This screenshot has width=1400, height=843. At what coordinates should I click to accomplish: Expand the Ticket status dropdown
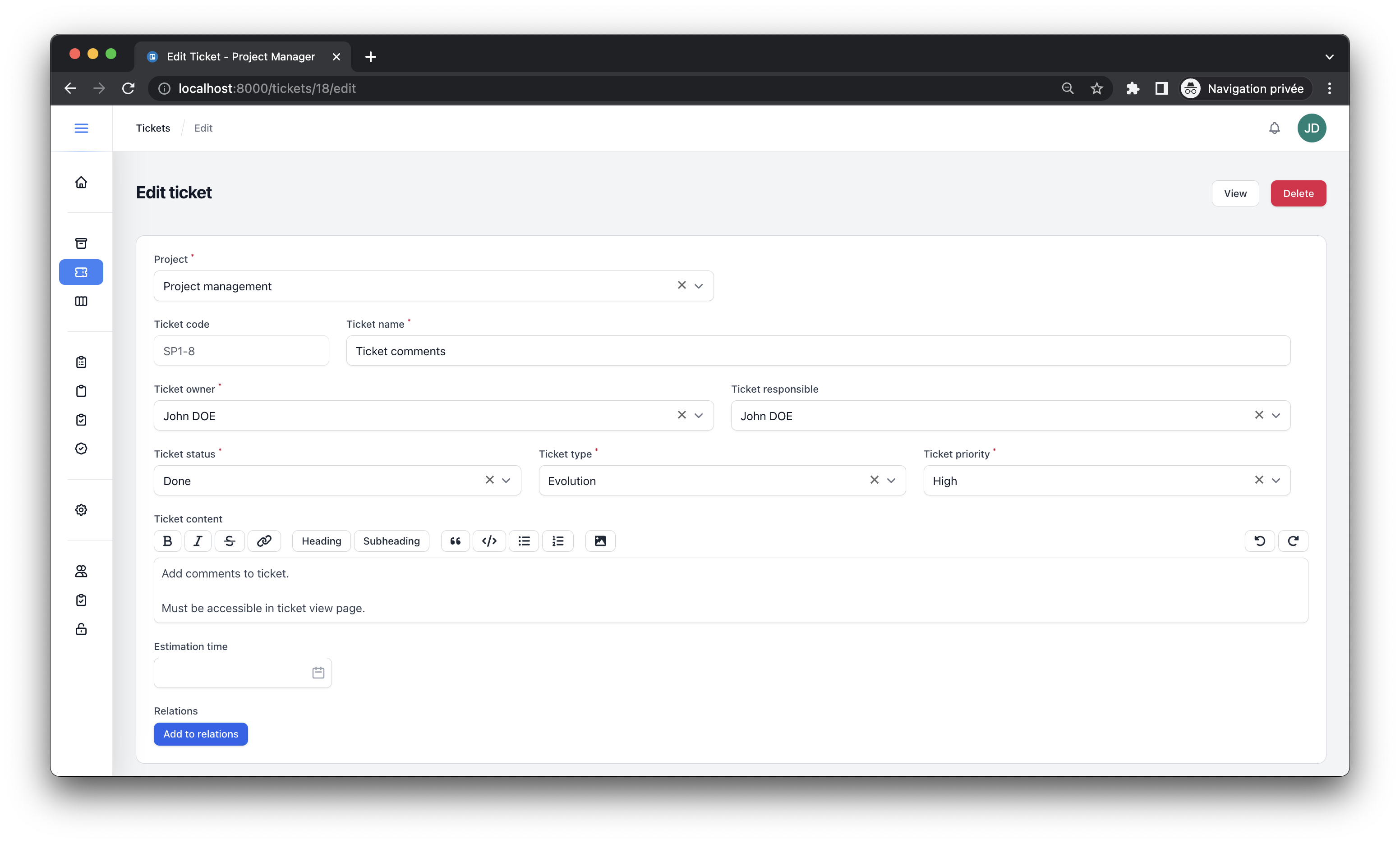tap(506, 481)
